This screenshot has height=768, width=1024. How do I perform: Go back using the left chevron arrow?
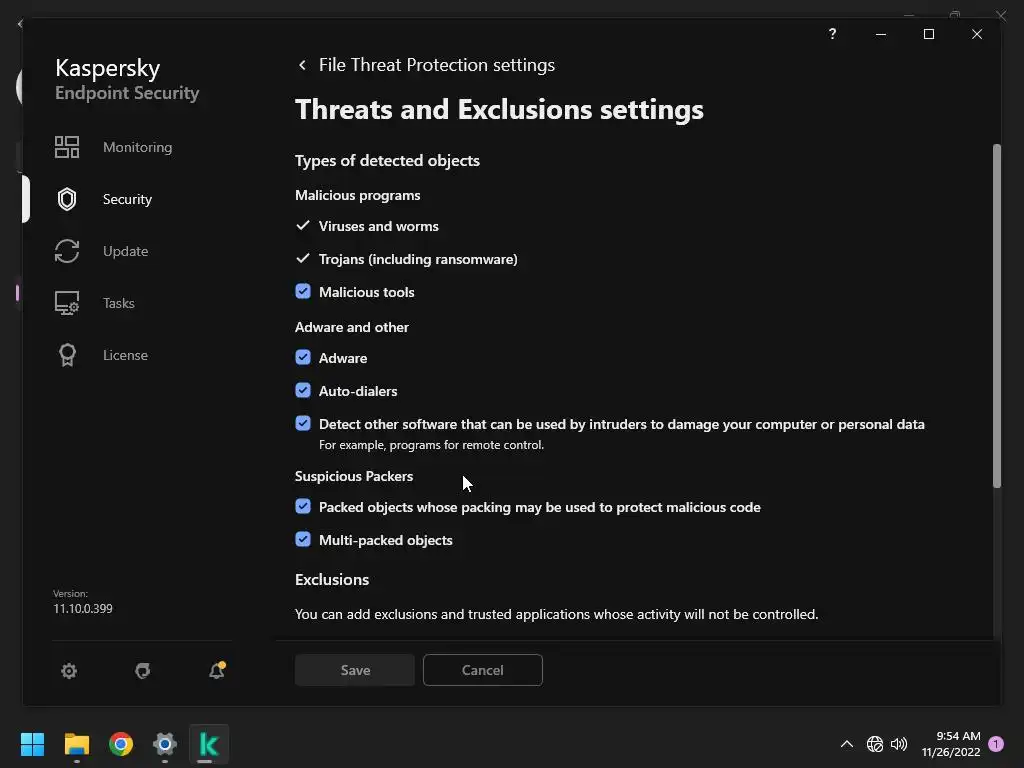[302, 65]
